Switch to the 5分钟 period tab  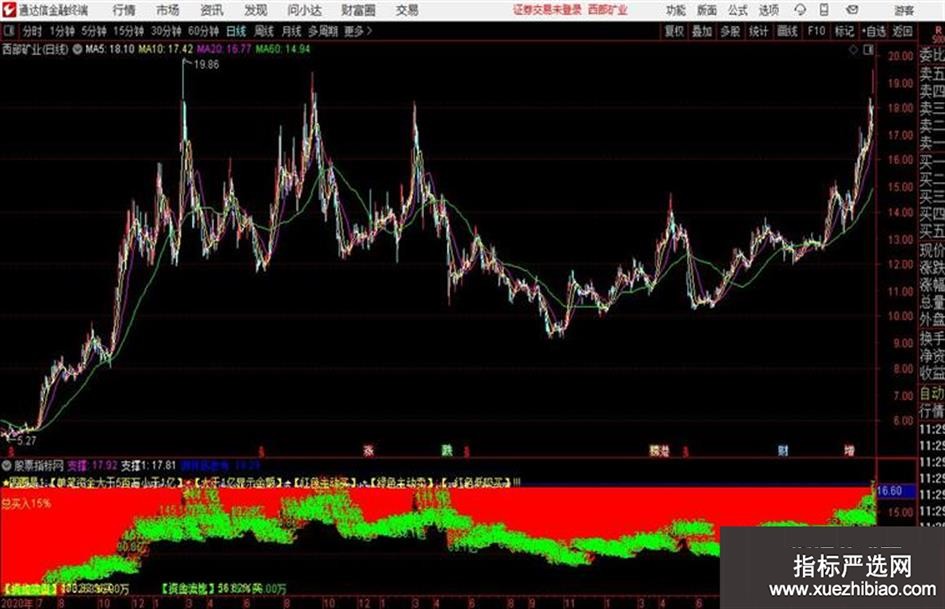click(94, 31)
